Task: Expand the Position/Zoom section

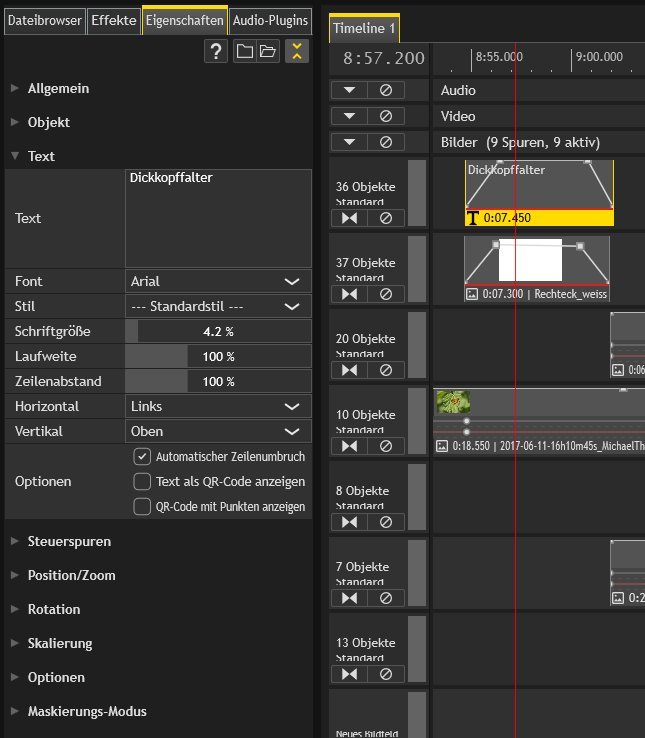Action: (x=71, y=575)
